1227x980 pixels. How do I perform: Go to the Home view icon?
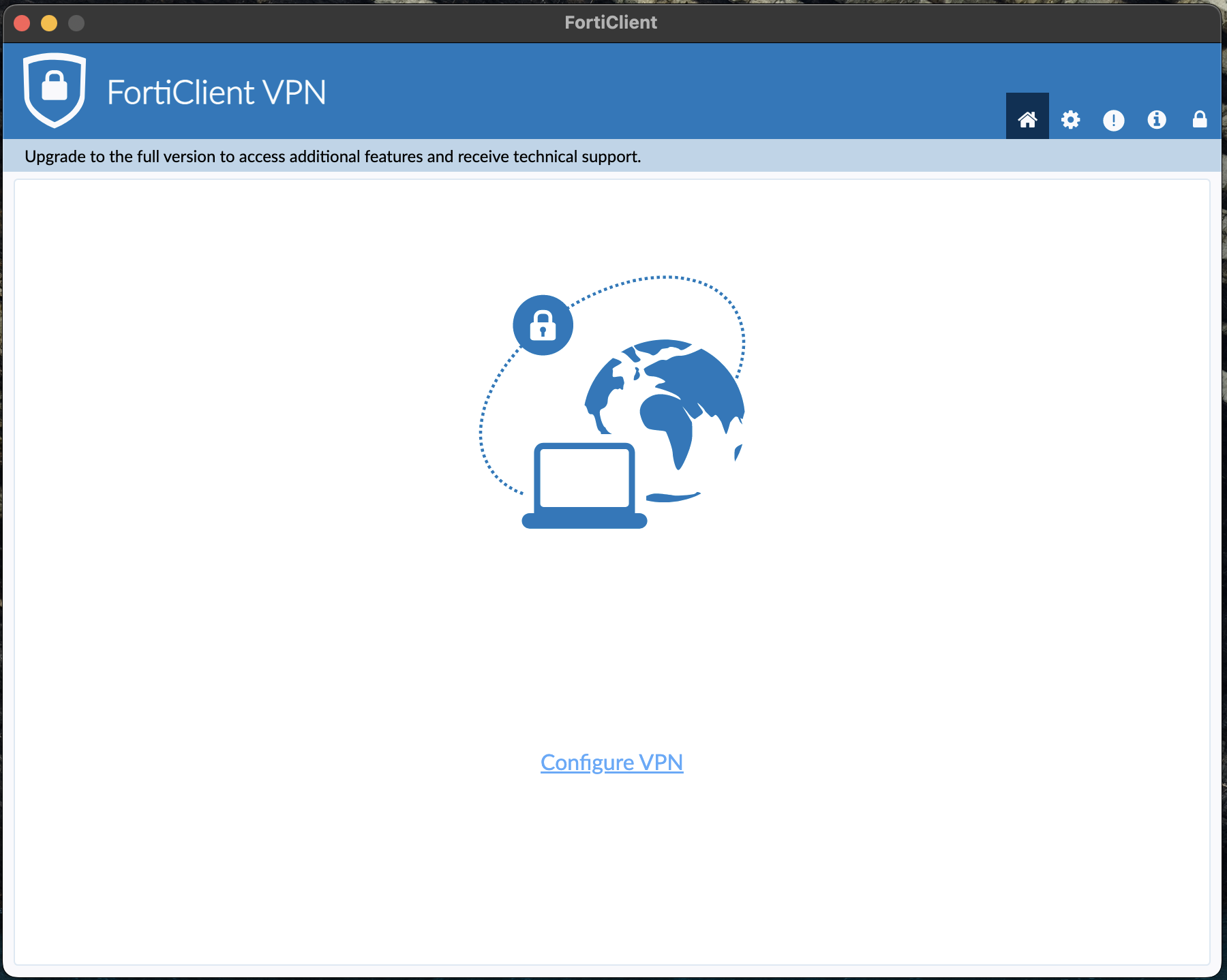[1027, 119]
